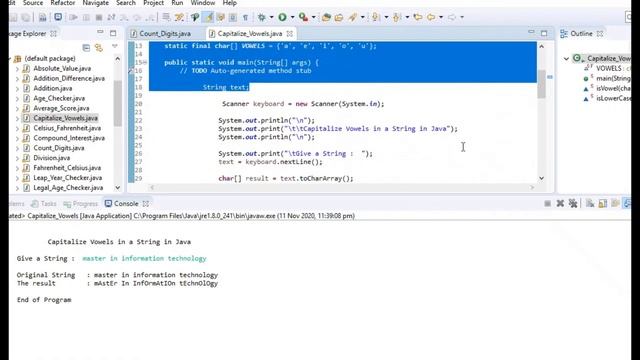Open dropdown arrow next to Run button
Screen dimensions: 640x360
pyautogui.click(x=292, y=17)
